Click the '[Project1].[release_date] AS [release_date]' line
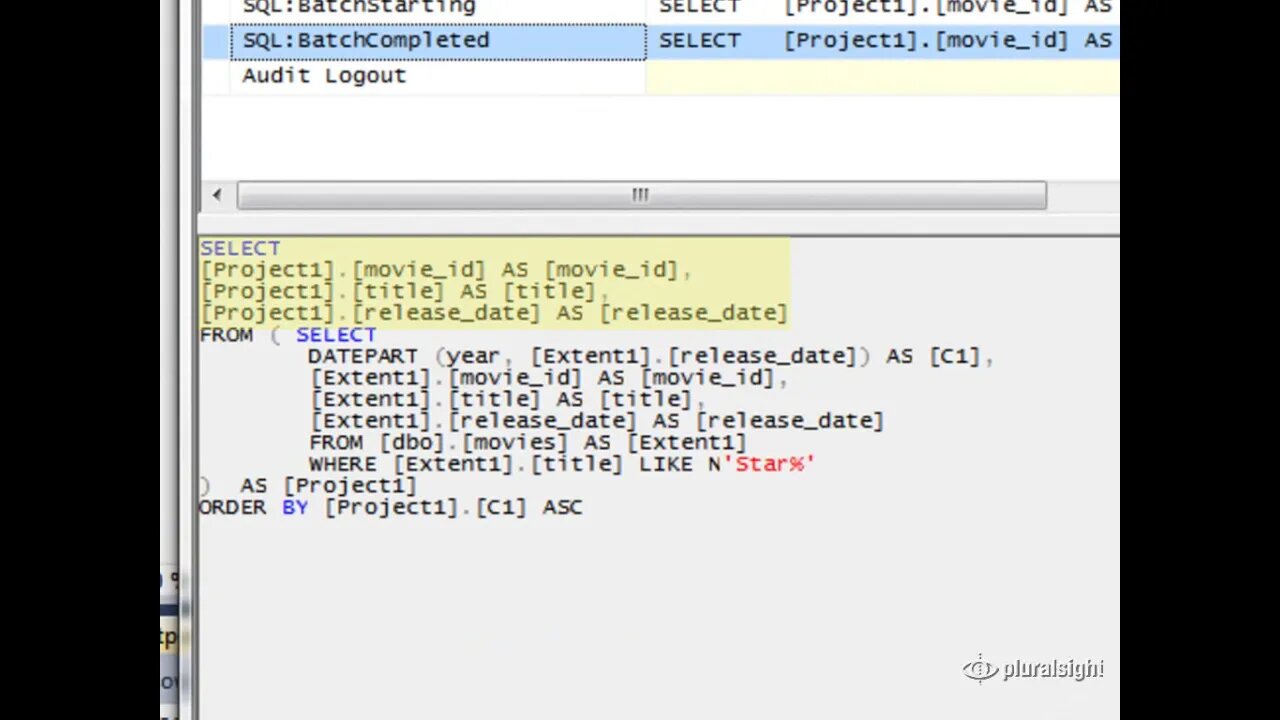Image resolution: width=1280 pixels, height=720 pixels. 494,313
